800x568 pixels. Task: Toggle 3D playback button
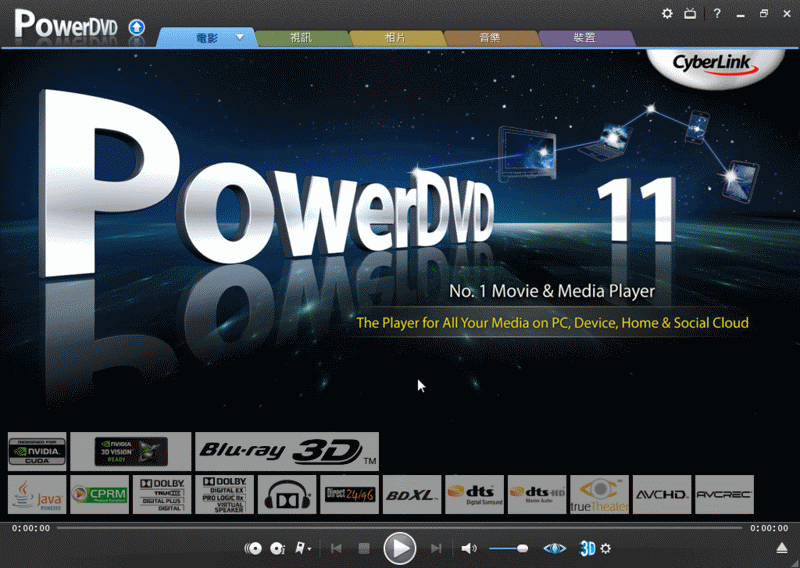point(587,549)
